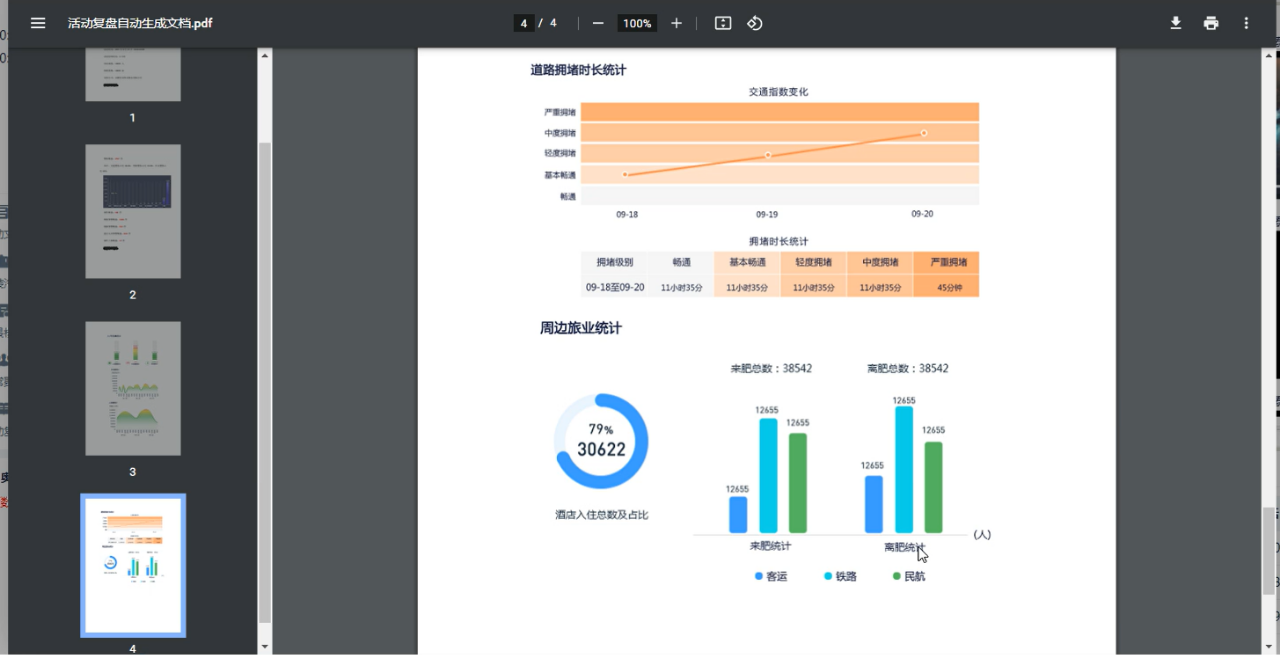Viewport: 1280px width, 656px height.
Task: Print the document
Action: 1211,23
